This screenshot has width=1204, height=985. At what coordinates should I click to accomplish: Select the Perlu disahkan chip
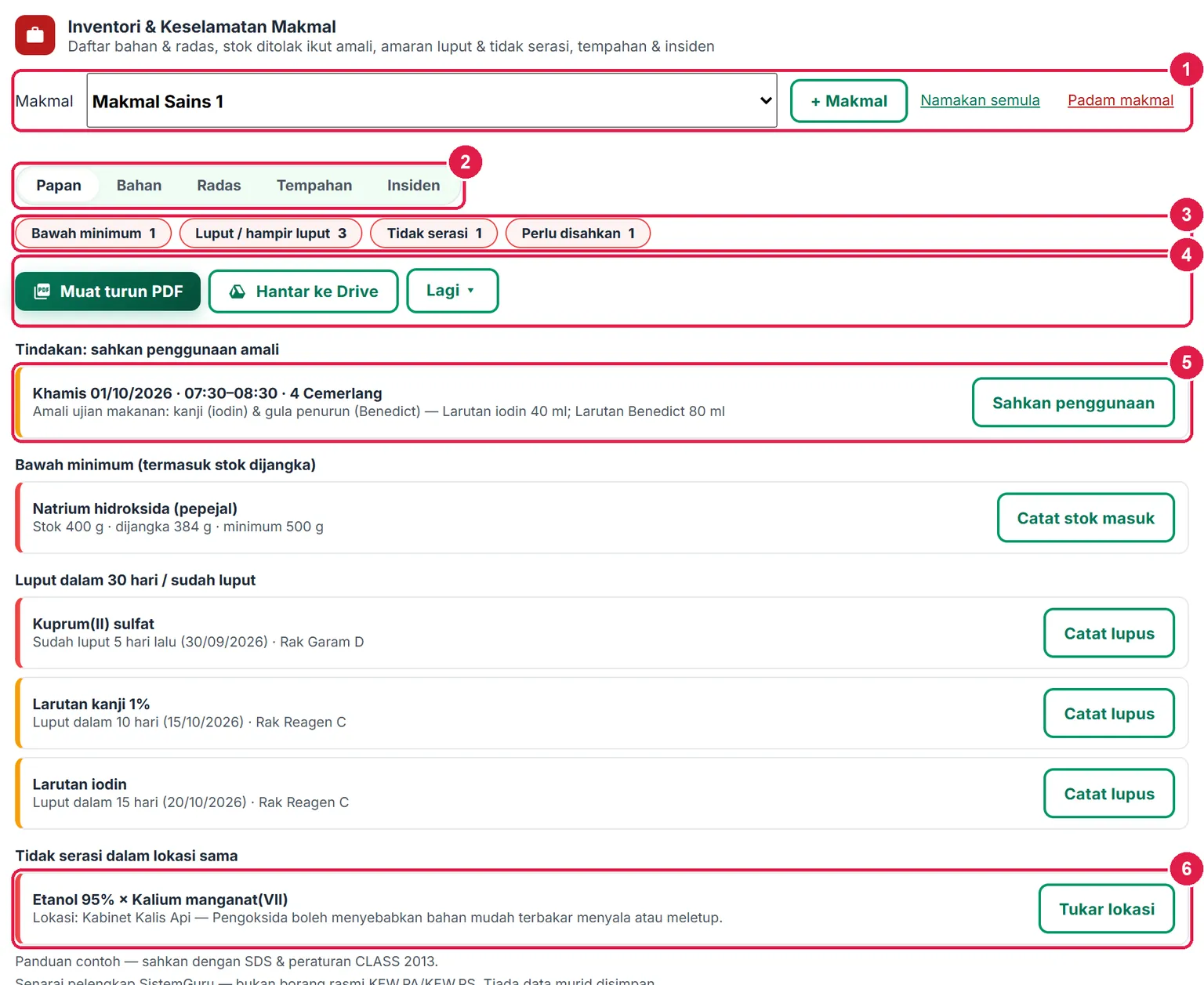coord(578,234)
